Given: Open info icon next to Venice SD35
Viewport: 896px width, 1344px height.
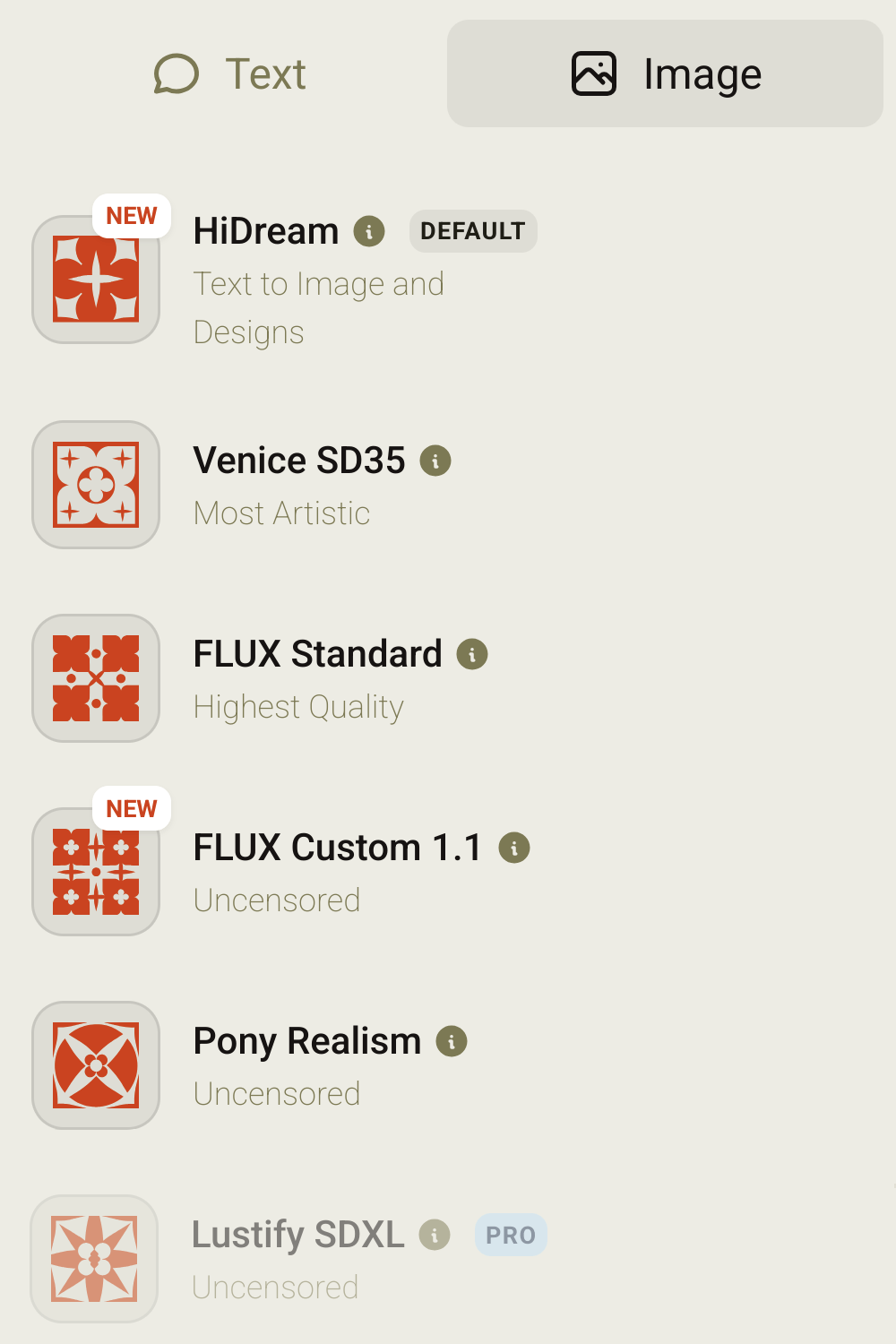Looking at the screenshot, I should (435, 461).
